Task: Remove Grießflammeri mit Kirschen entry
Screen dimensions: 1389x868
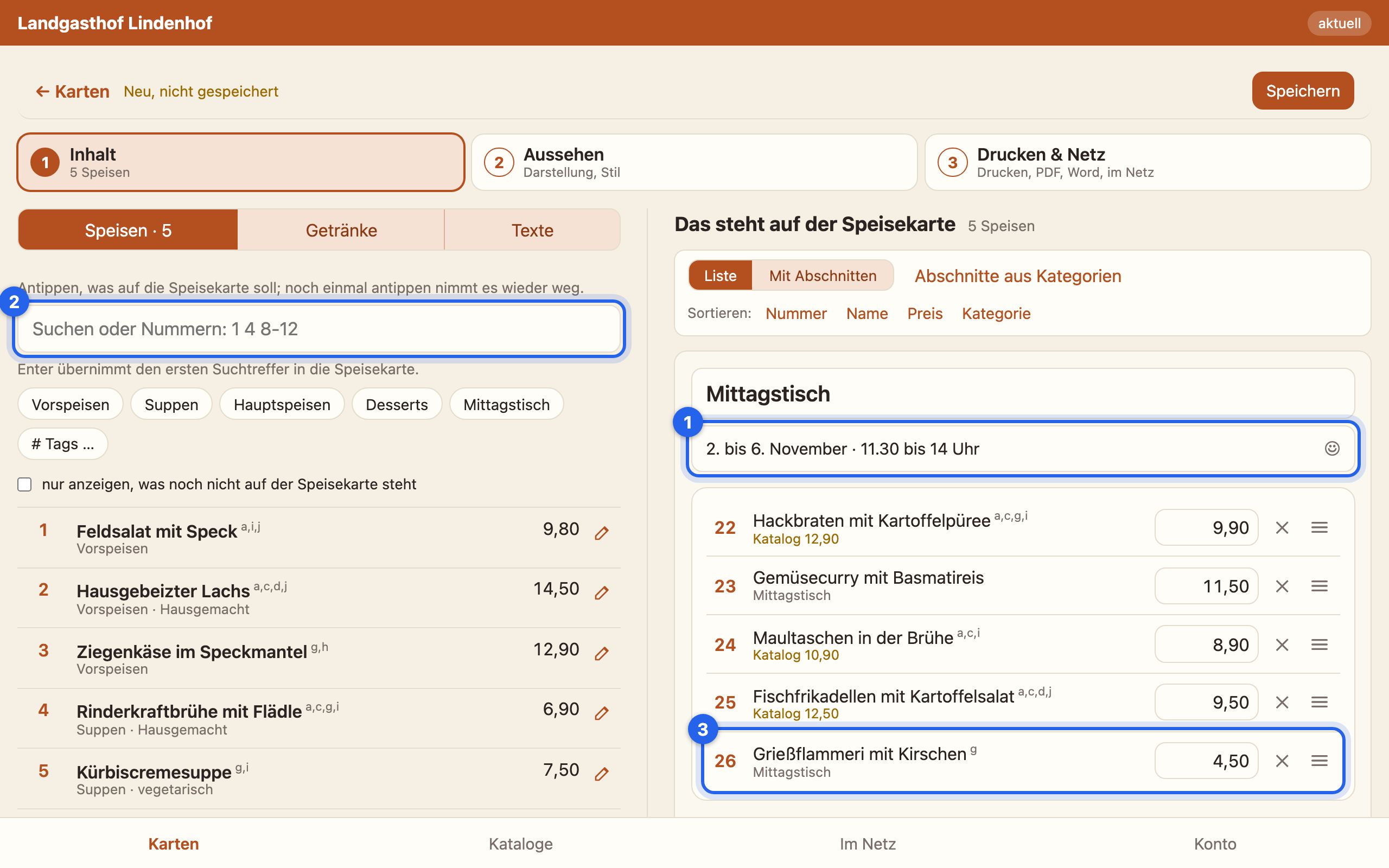Action: point(1282,761)
